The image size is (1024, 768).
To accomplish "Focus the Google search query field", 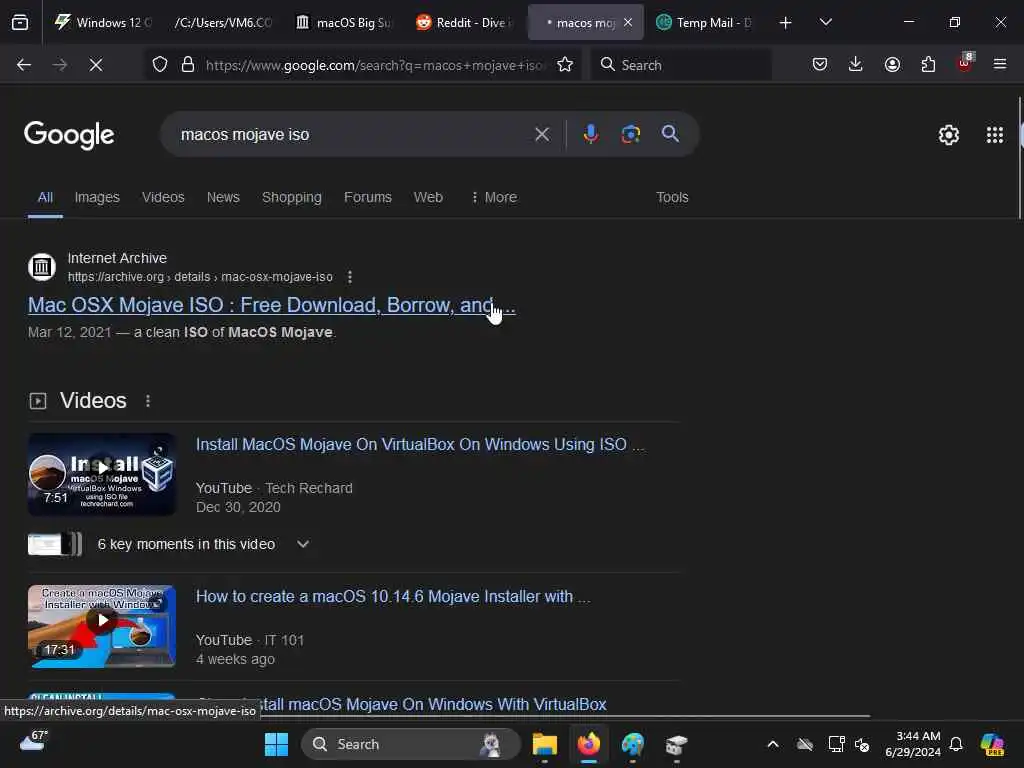I will coord(353,135).
